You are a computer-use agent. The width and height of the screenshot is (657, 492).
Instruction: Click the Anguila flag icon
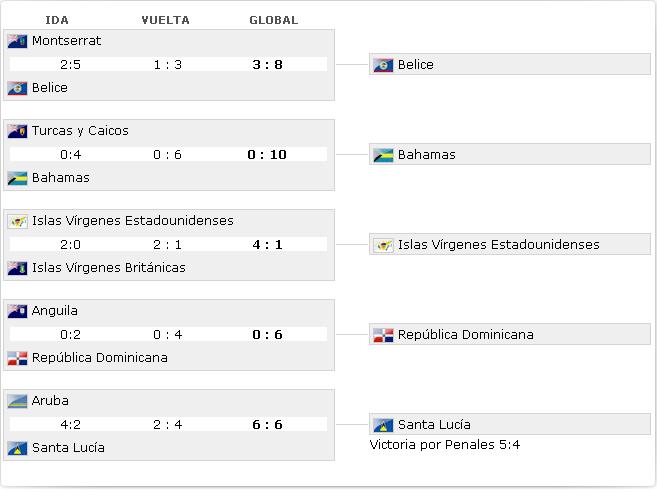[x=17, y=311]
